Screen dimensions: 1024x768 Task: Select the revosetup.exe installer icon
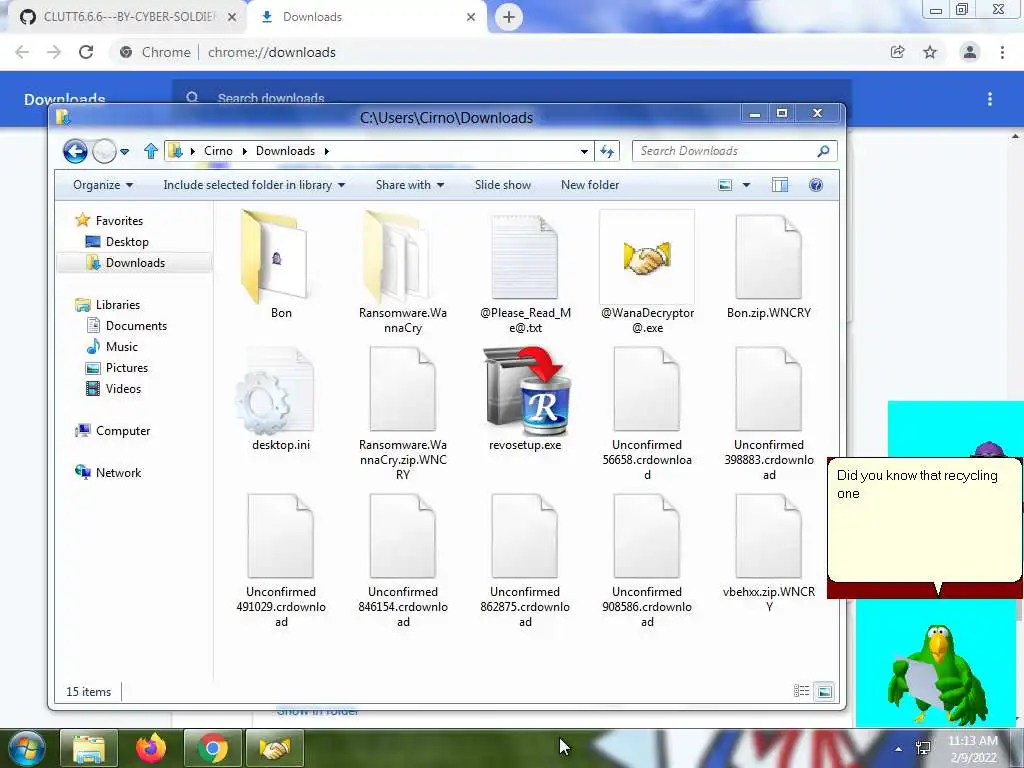526,391
